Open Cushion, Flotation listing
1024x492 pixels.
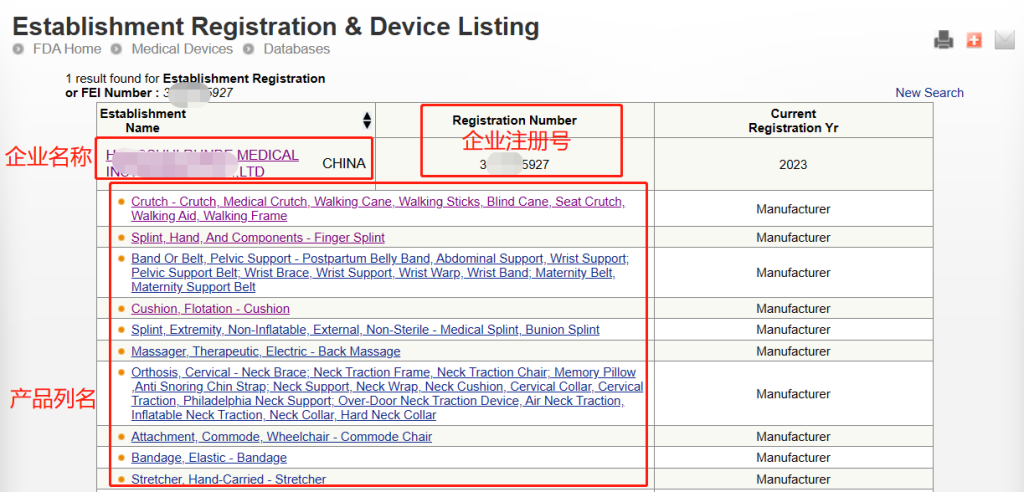pyautogui.click(x=210, y=309)
